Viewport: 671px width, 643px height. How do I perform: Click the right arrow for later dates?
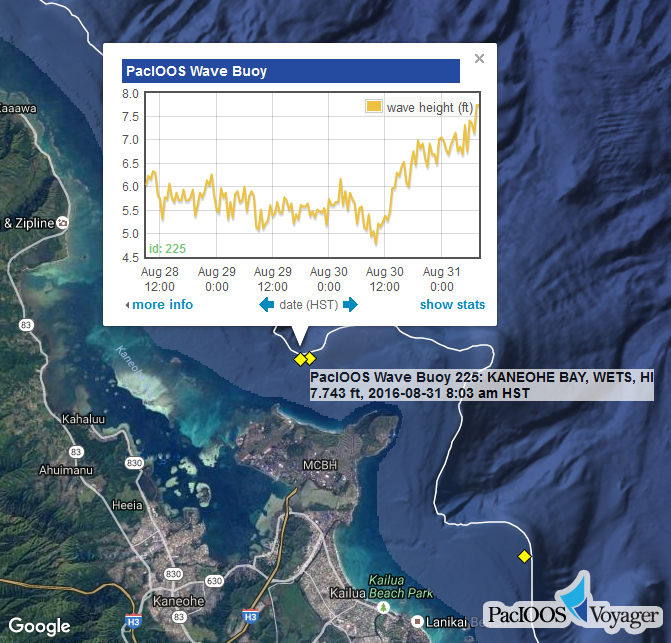[350, 305]
